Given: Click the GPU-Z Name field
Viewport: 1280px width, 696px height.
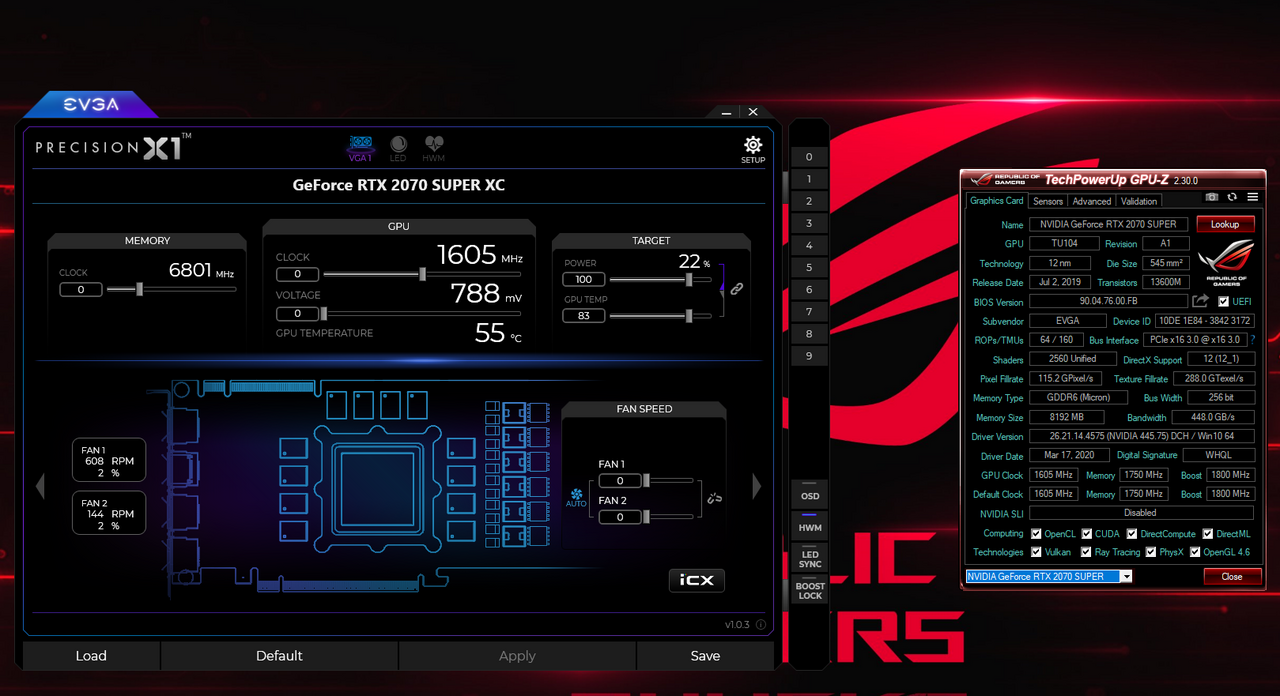Looking at the screenshot, I should pyautogui.click(x=1109, y=224).
